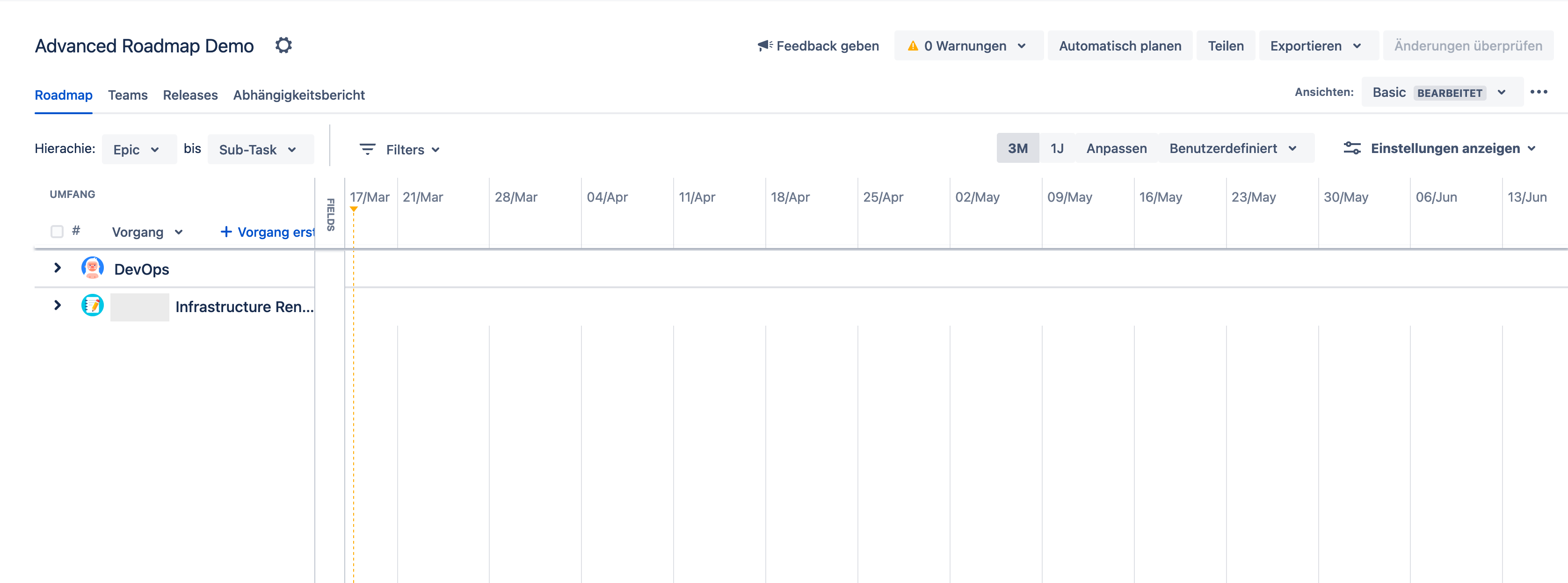Screen dimensions: 1568x583
Task: Click Vorgang erstellen plus link
Action: (x=268, y=233)
